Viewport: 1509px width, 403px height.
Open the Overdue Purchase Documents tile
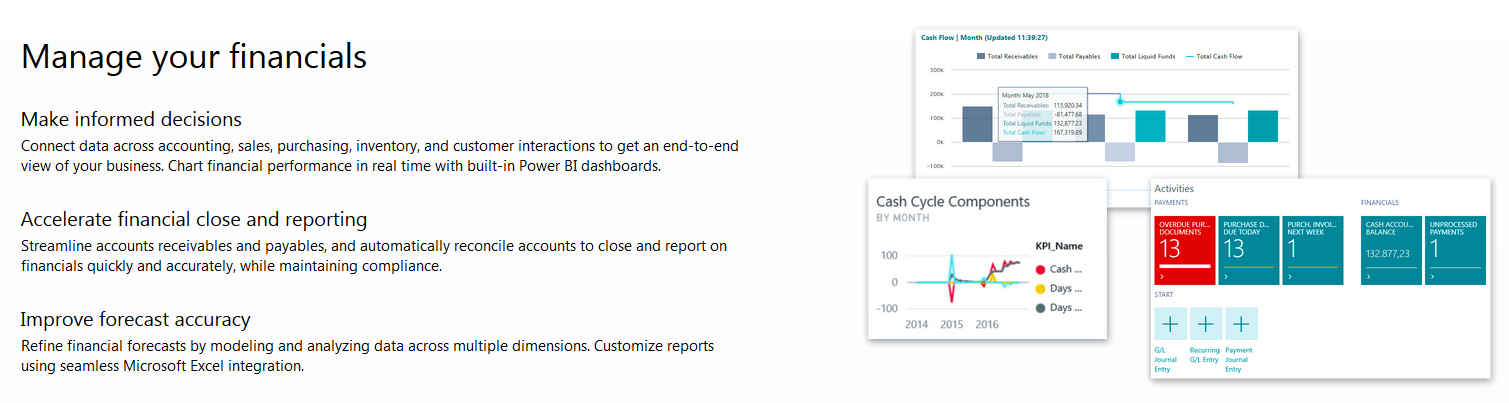click(1186, 250)
